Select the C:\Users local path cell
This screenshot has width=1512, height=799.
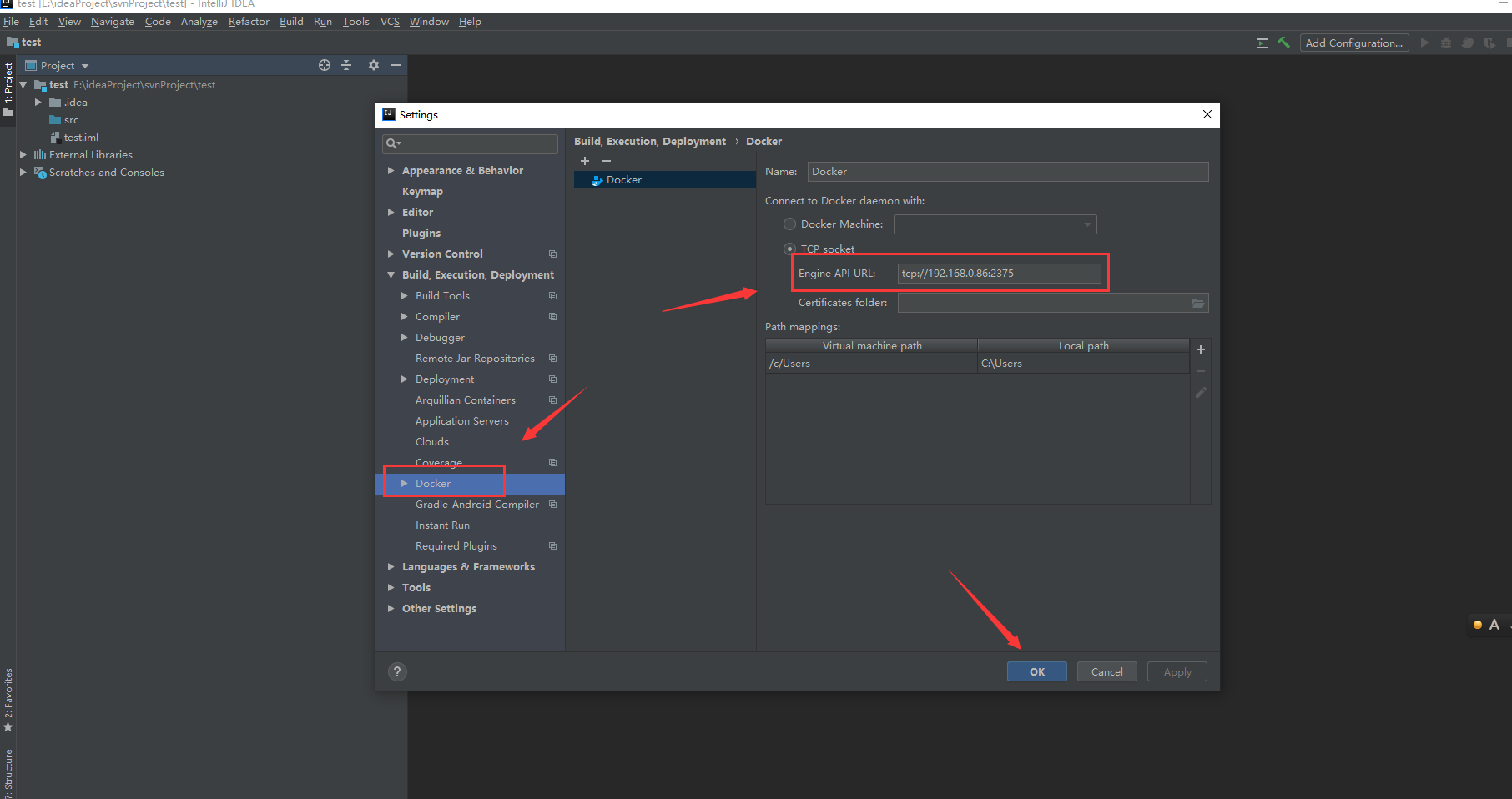(x=1083, y=364)
